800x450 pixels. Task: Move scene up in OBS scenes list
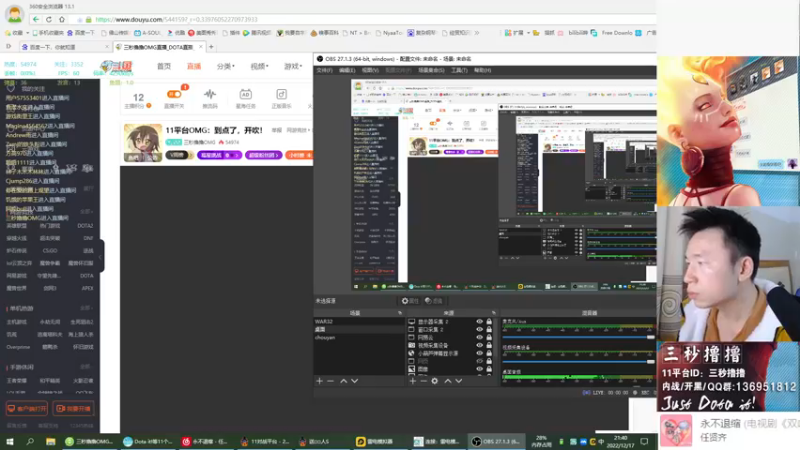point(343,381)
